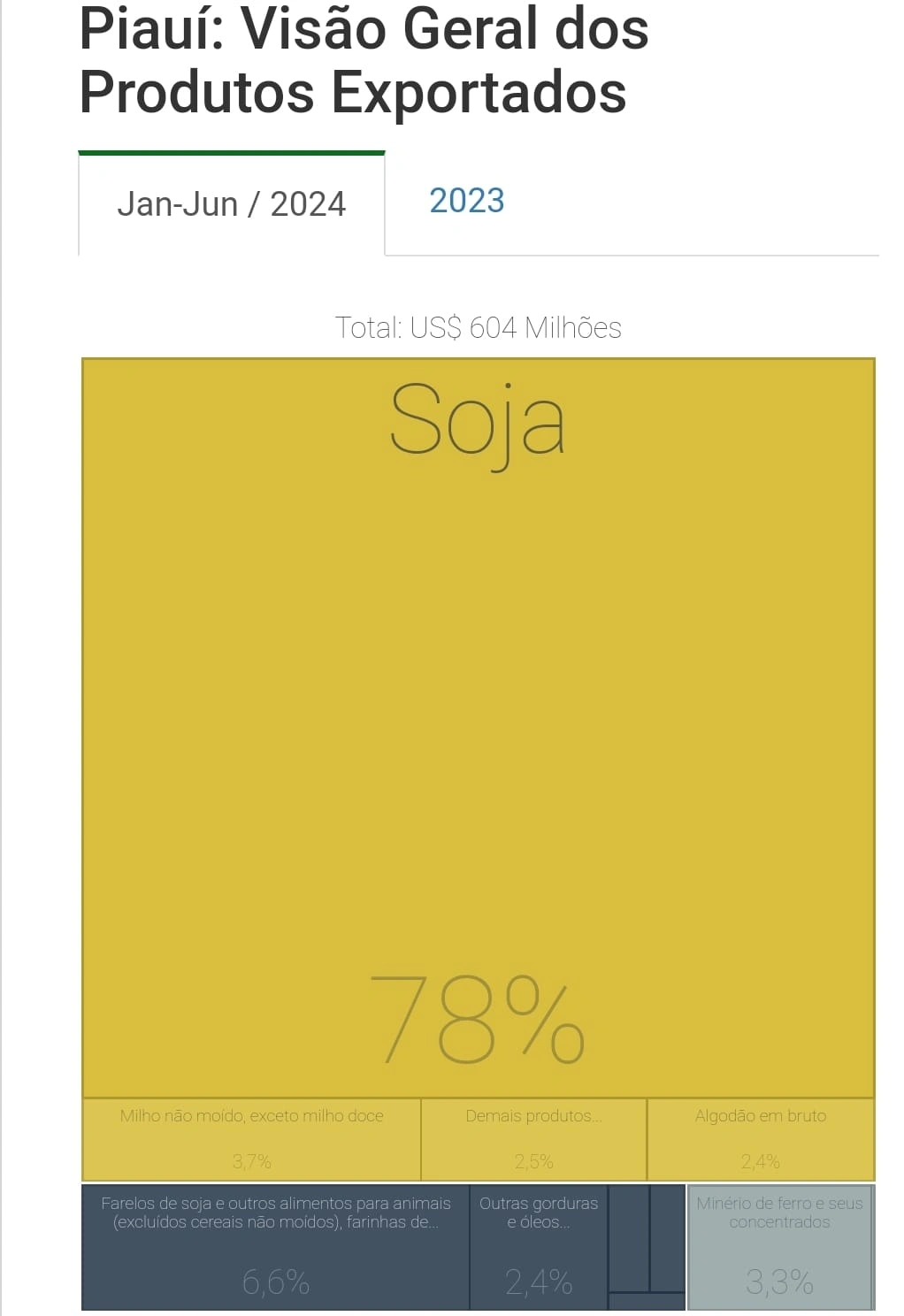904x1316 pixels.
Task: Select the Milho não moído treemap cell
Action: click(251, 1139)
